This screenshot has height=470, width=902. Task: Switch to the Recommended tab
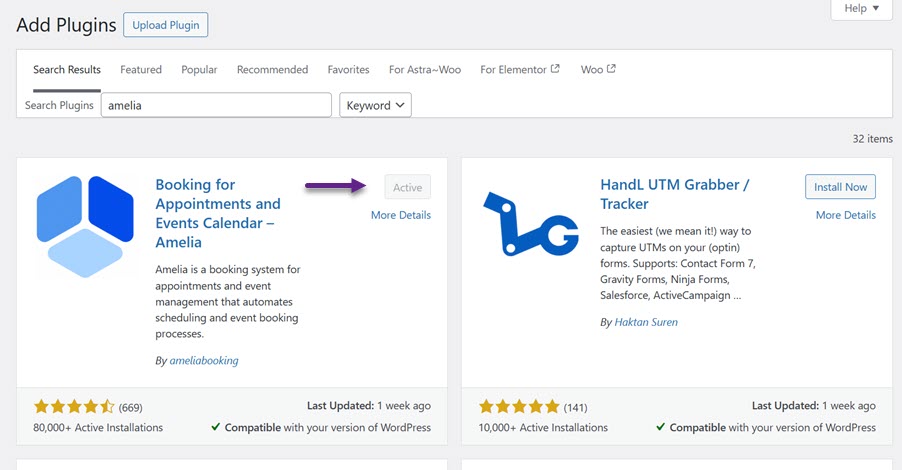coord(273,70)
